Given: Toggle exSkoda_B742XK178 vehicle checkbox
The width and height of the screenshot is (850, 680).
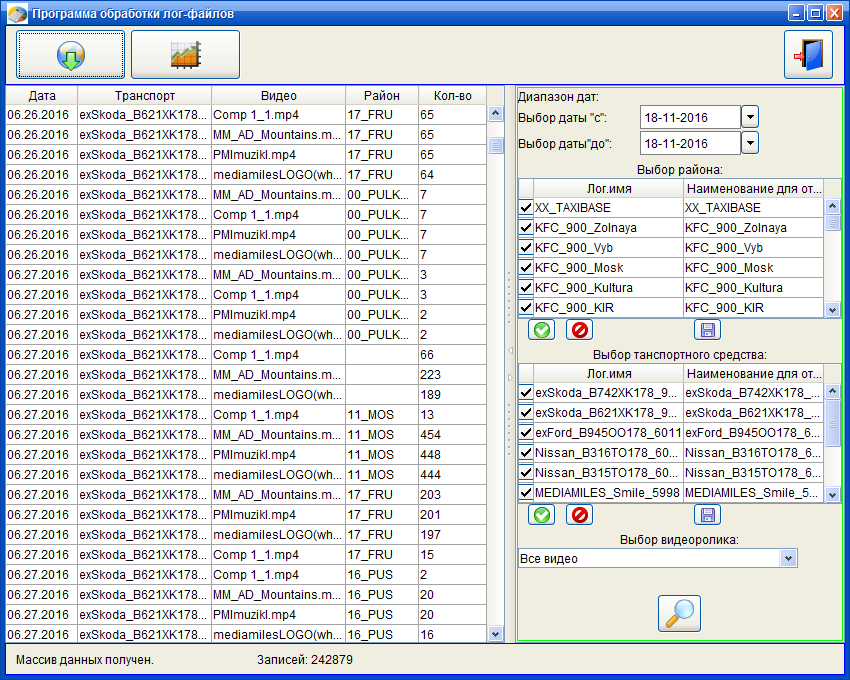Looking at the screenshot, I should pos(525,393).
